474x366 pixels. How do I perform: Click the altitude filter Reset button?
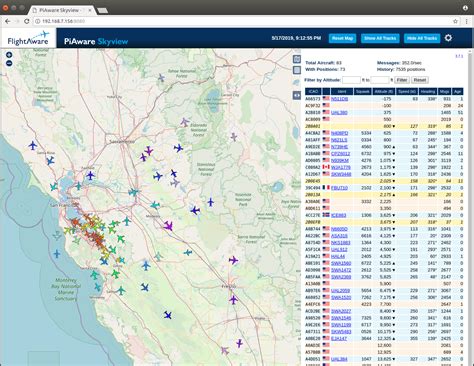tap(420, 80)
